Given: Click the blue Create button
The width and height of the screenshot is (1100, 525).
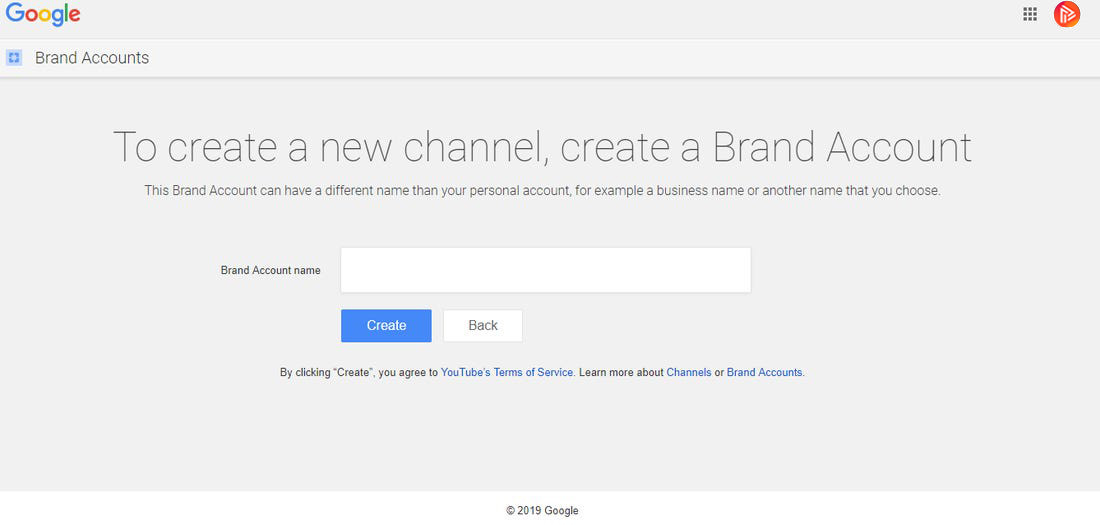Looking at the screenshot, I should (x=387, y=326).
